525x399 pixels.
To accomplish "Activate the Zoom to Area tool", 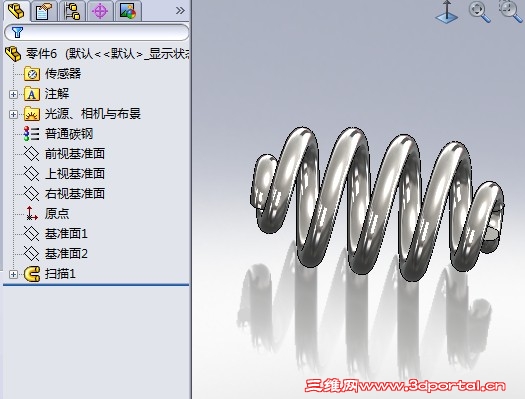I will coord(510,11).
